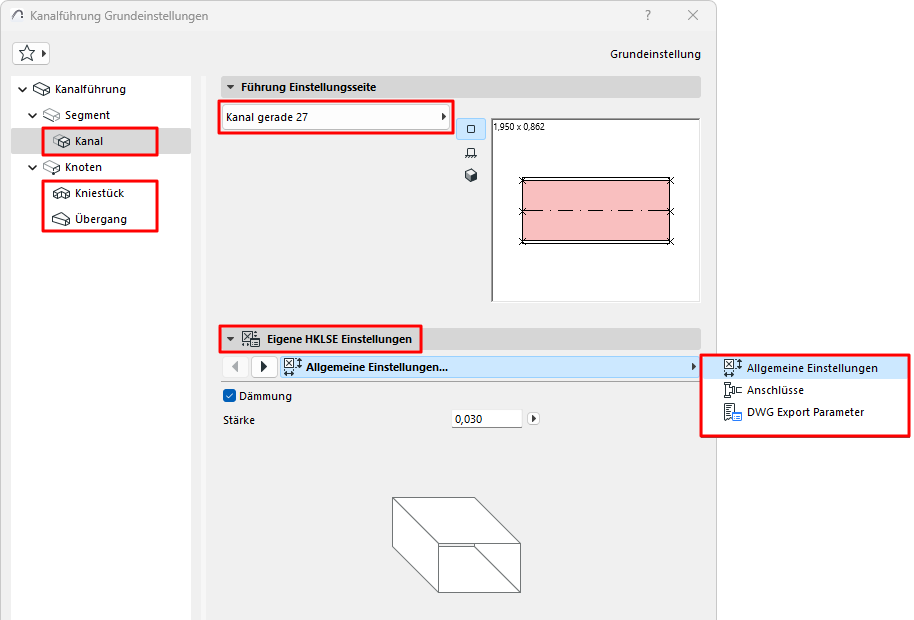The width and height of the screenshot is (914, 620).
Task: Choose Allgemeine Einstellungen in popup menu
Action: coord(805,368)
